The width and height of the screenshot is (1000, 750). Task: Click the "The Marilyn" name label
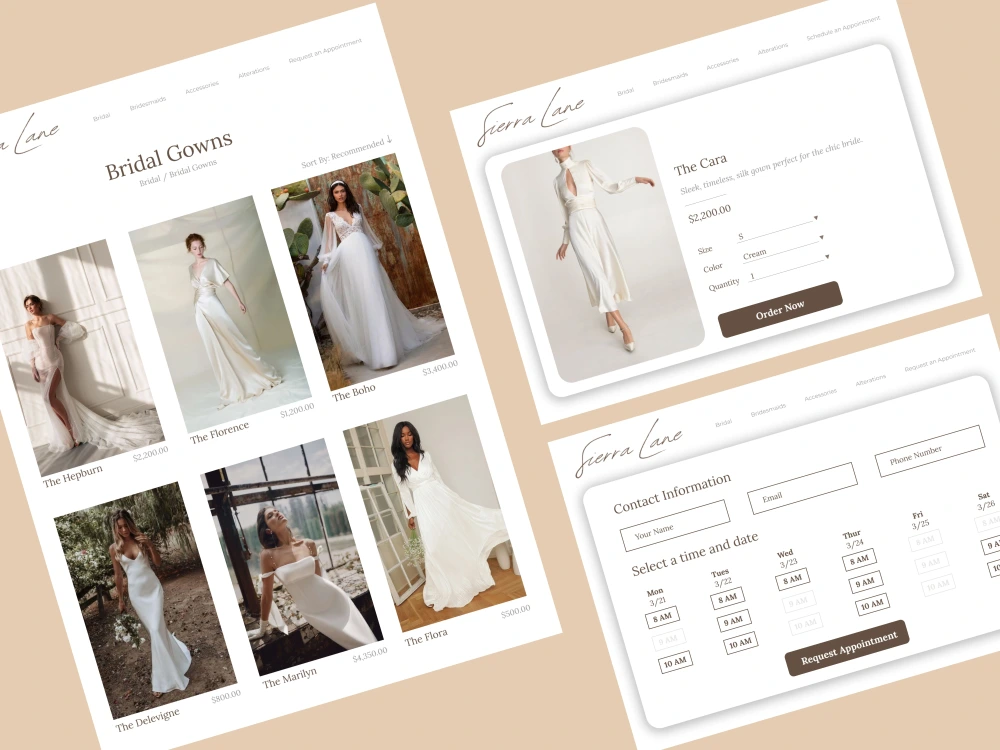coord(290,677)
